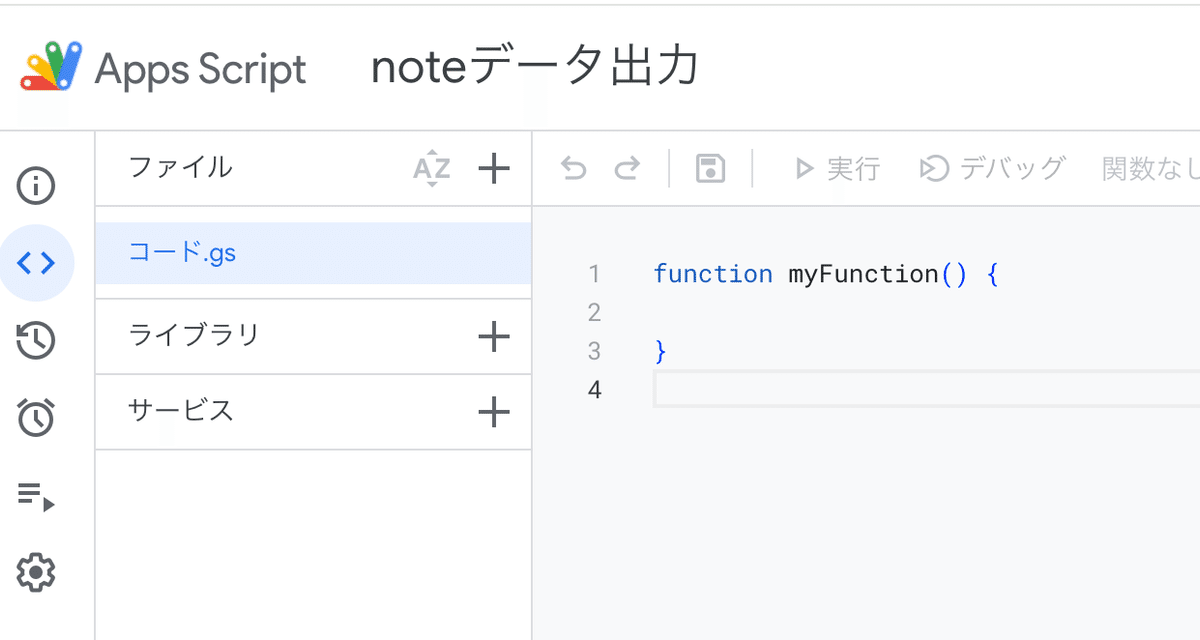Screen dimensions: 1200x640
Task: Open project settings gear icon
Action: point(36,573)
